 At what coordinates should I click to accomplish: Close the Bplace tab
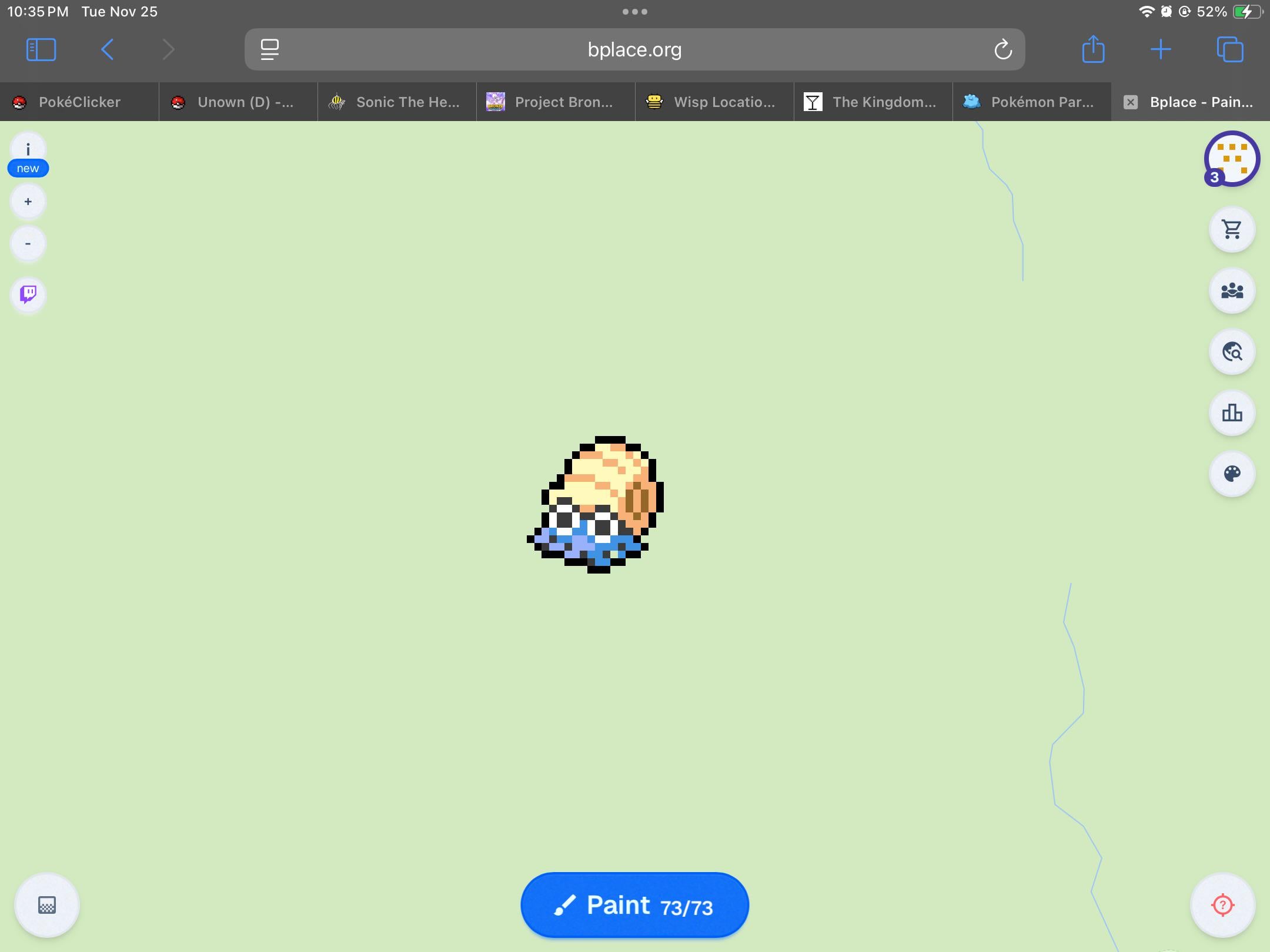point(1130,102)
